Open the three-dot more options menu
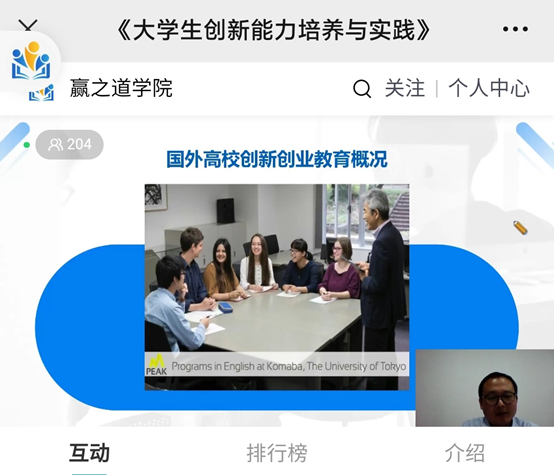554x475 pixels. 515,29
